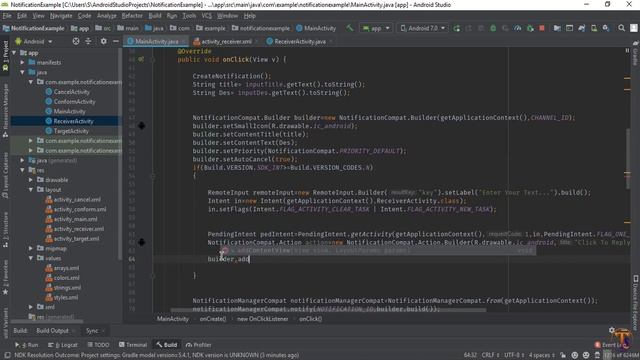
Task: Collapse all in project panel toolbar
Action: pyautogui.click(x=88, y=41)
